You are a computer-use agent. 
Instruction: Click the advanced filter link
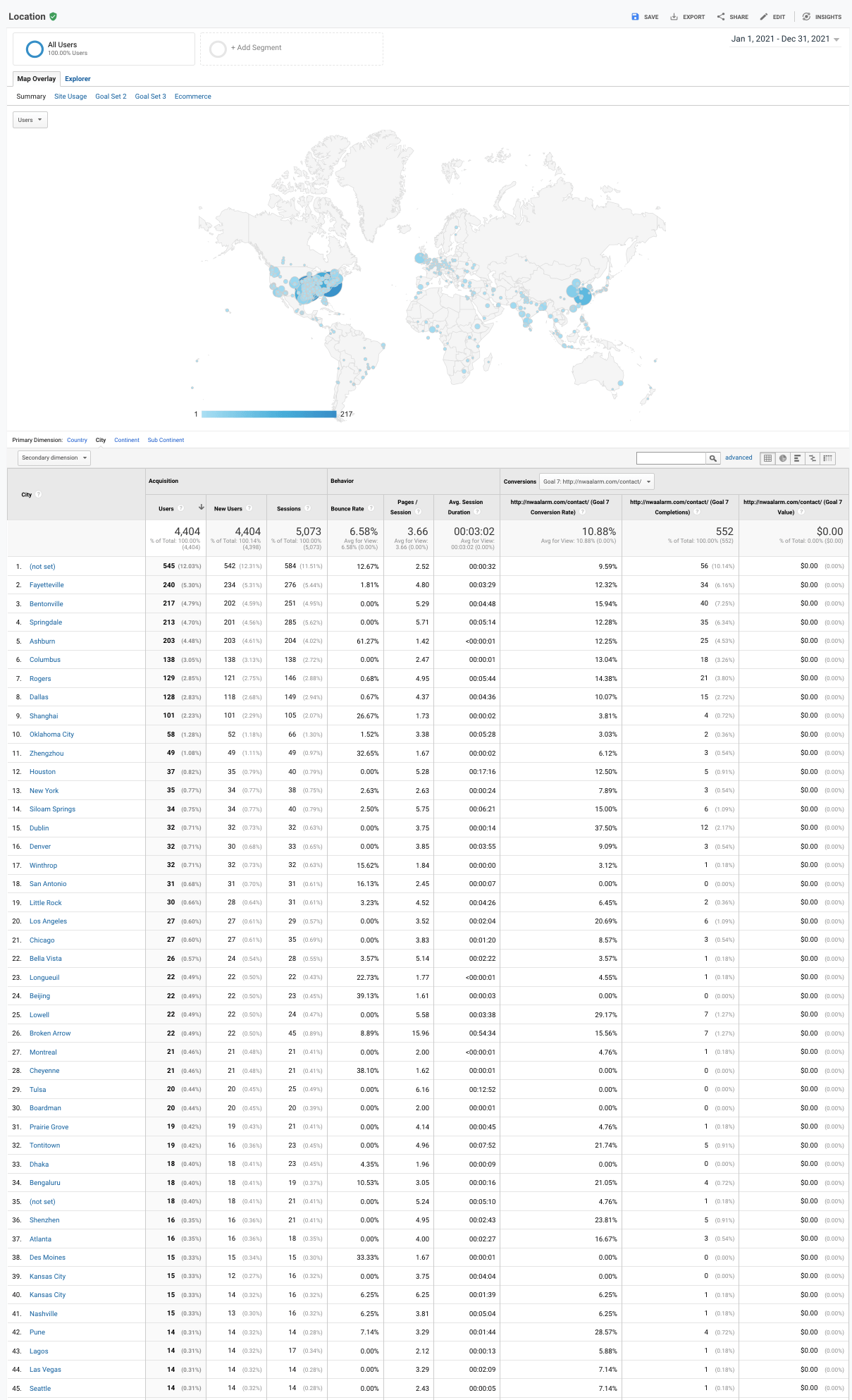pyautogui.click(x=739, y=458)
